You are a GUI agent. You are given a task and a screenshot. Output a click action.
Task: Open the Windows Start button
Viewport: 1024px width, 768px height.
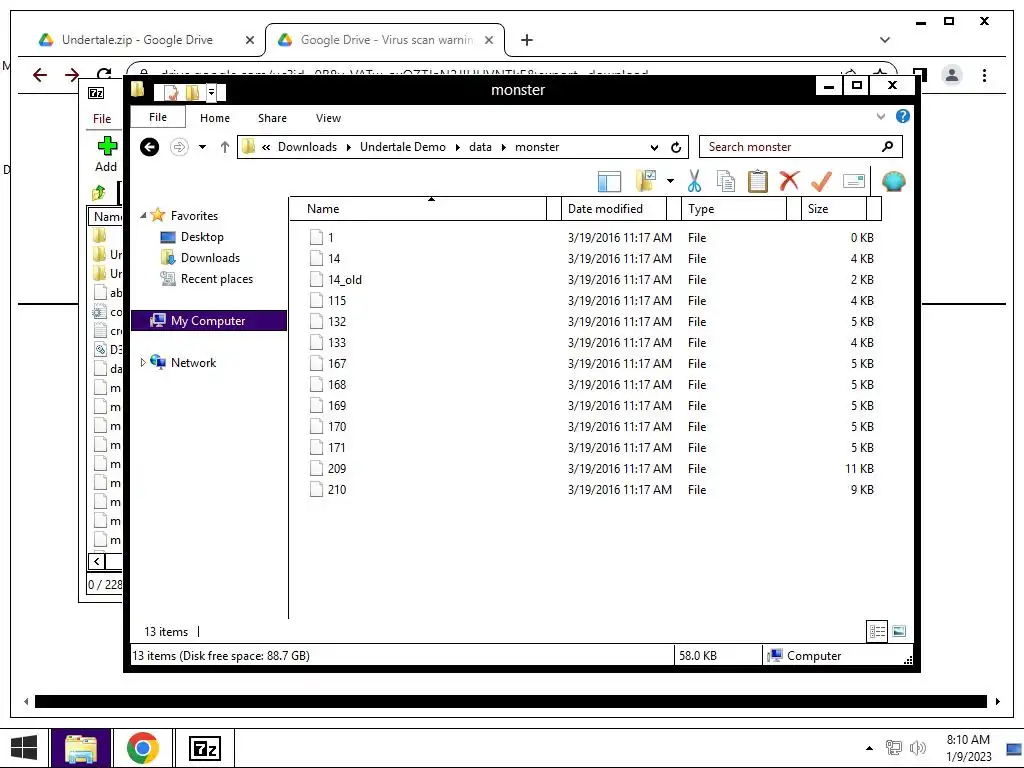[x=24, y=748]
